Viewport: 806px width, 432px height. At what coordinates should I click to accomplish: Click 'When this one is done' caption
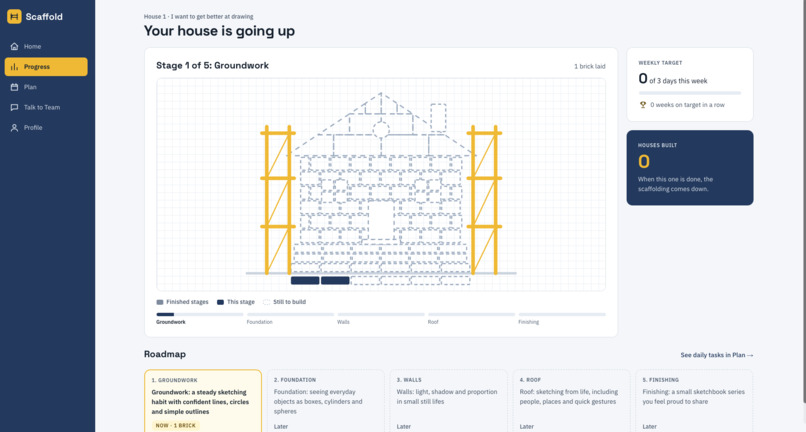point(675,184)
